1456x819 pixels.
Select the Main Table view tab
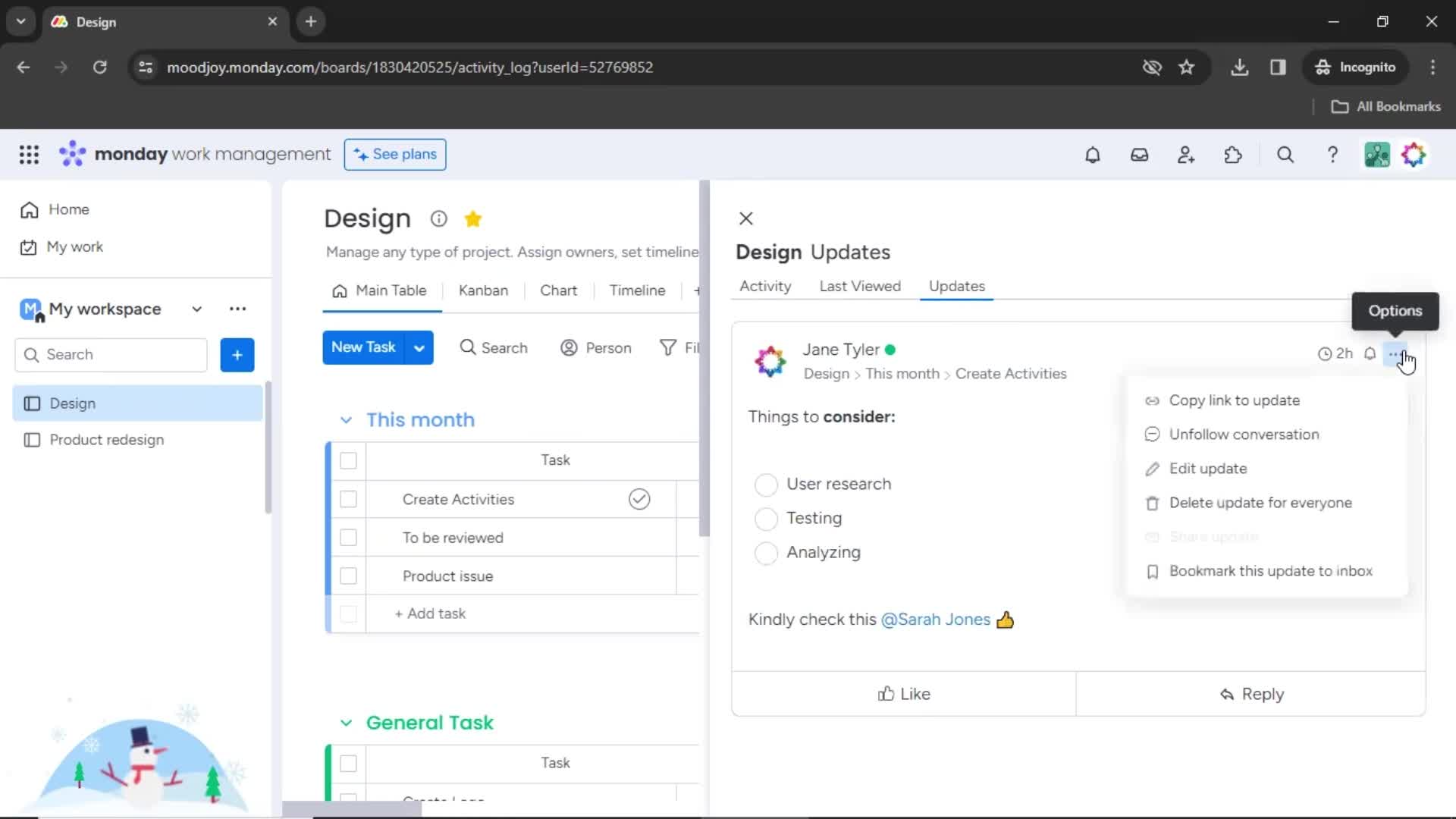tap(380, 290)
